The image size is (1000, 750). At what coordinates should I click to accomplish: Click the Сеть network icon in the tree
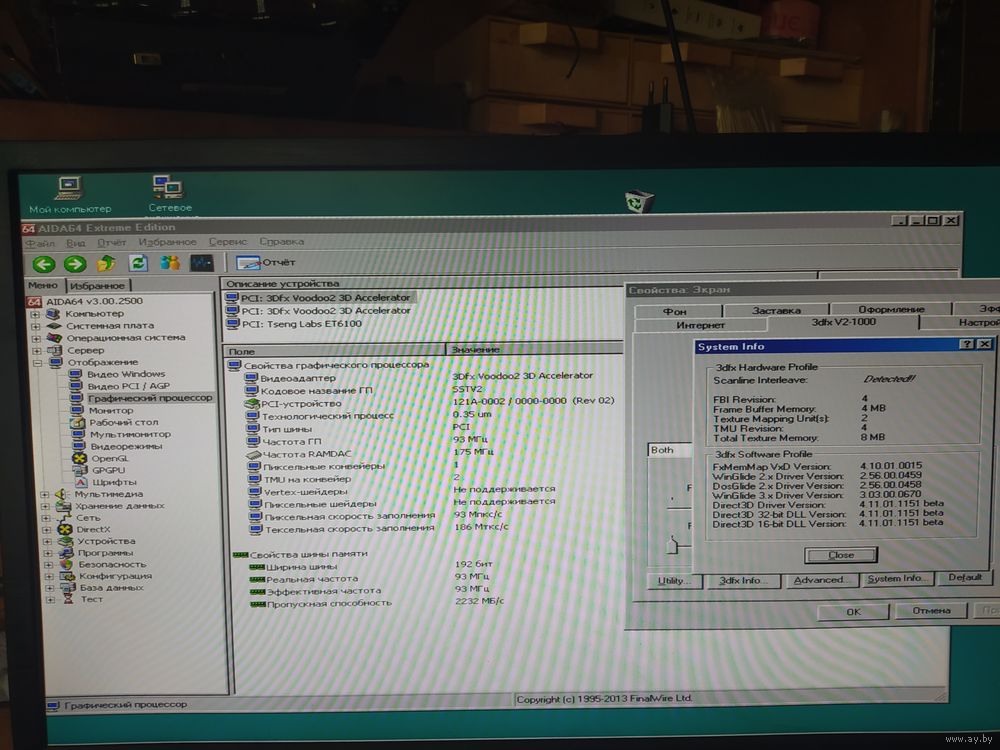coord(64,518)
